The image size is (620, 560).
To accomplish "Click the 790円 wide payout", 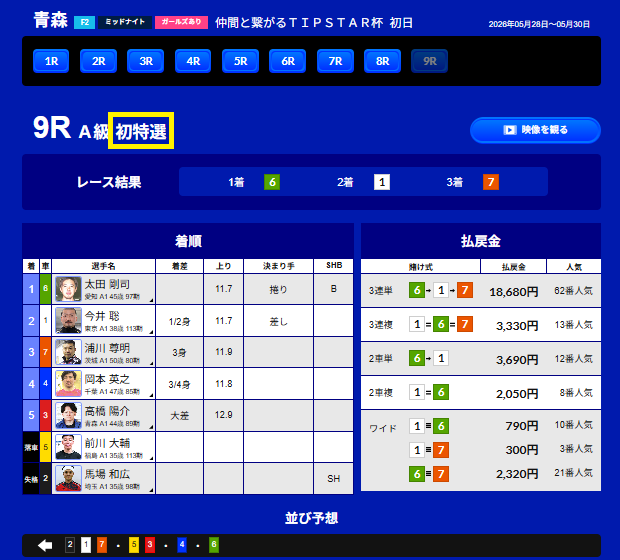I will (x=522, y=426).
